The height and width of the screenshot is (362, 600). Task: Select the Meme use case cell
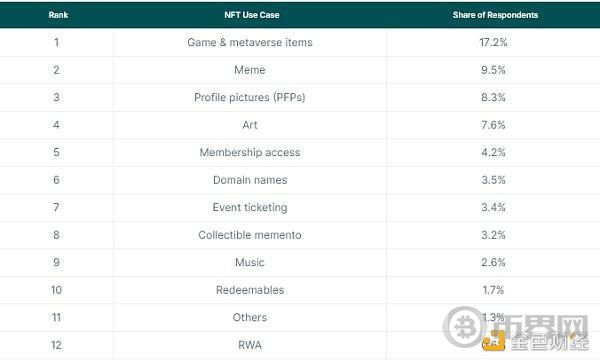250,70
